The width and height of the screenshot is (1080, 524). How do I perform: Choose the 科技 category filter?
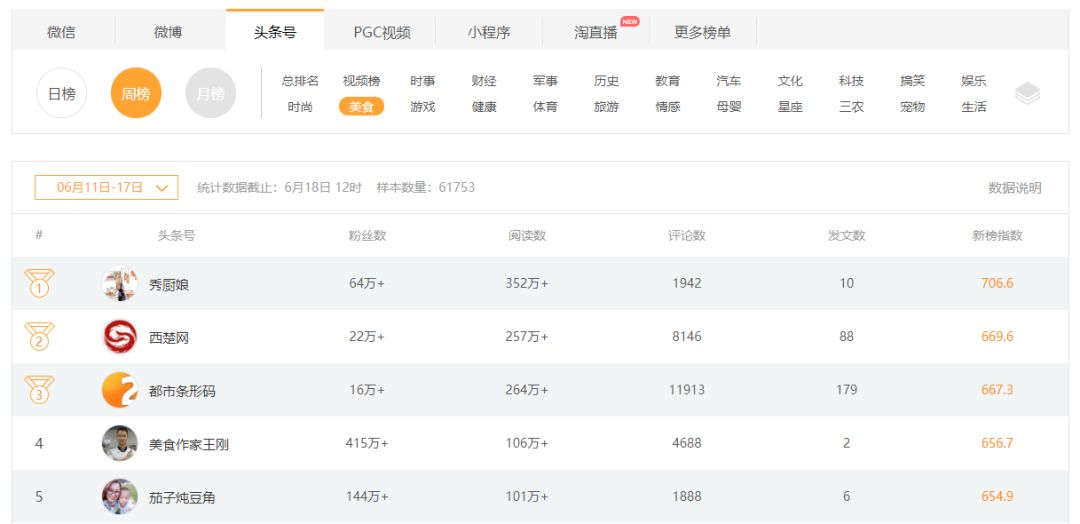pos(851,81)
